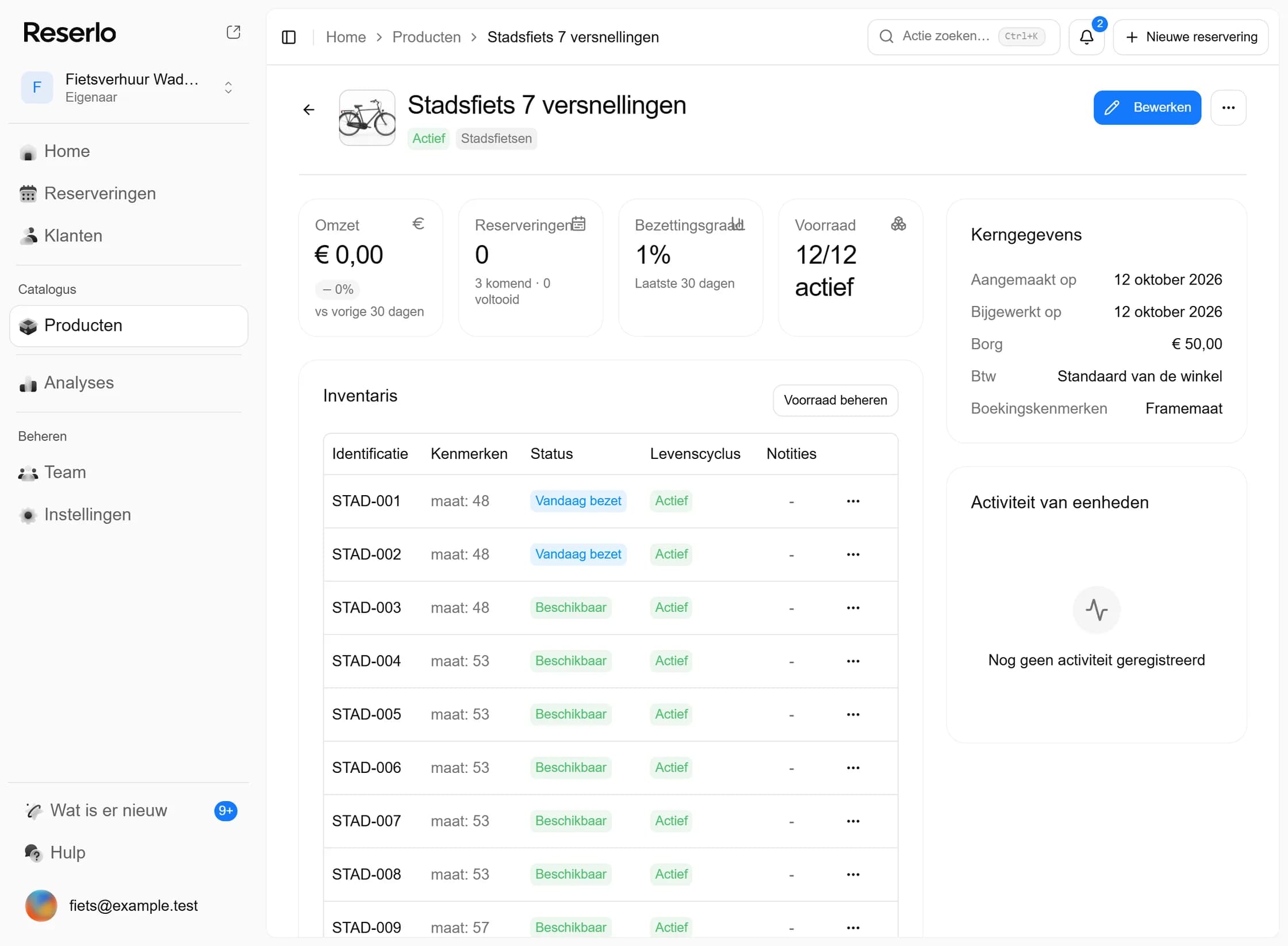This screenshot has height=946, width=1288.
Task: Click the Framemaat booking attribute value
Action: (x=1183, y=409)
